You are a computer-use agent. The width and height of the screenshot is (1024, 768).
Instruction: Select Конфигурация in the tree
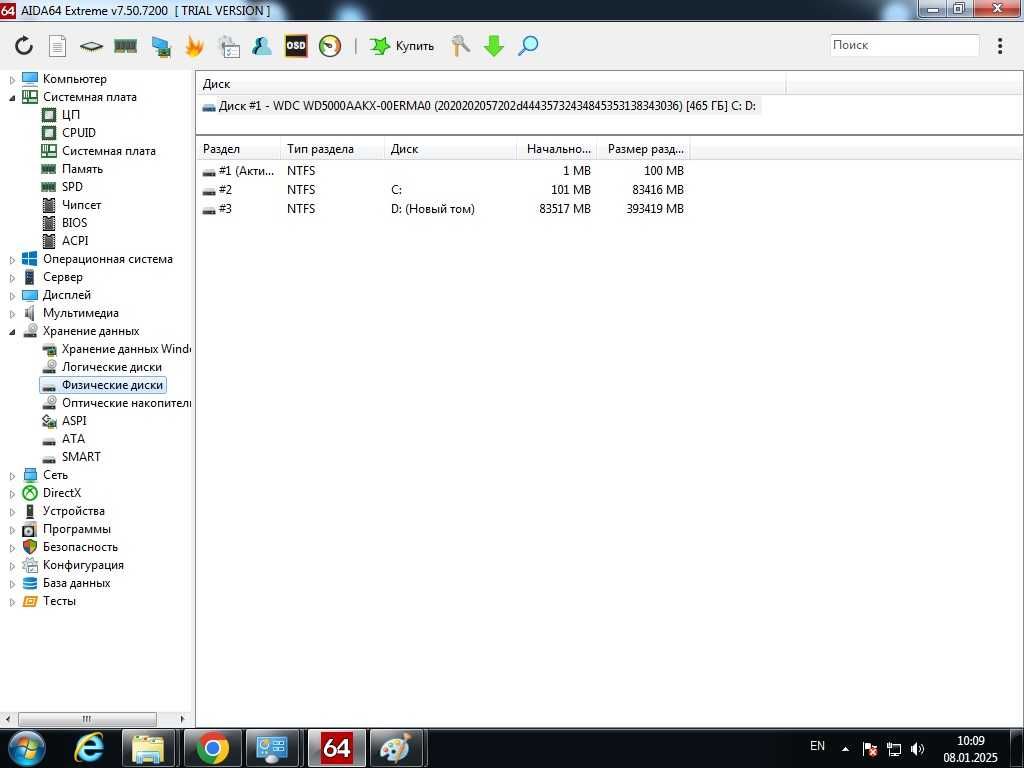(83, 565)
